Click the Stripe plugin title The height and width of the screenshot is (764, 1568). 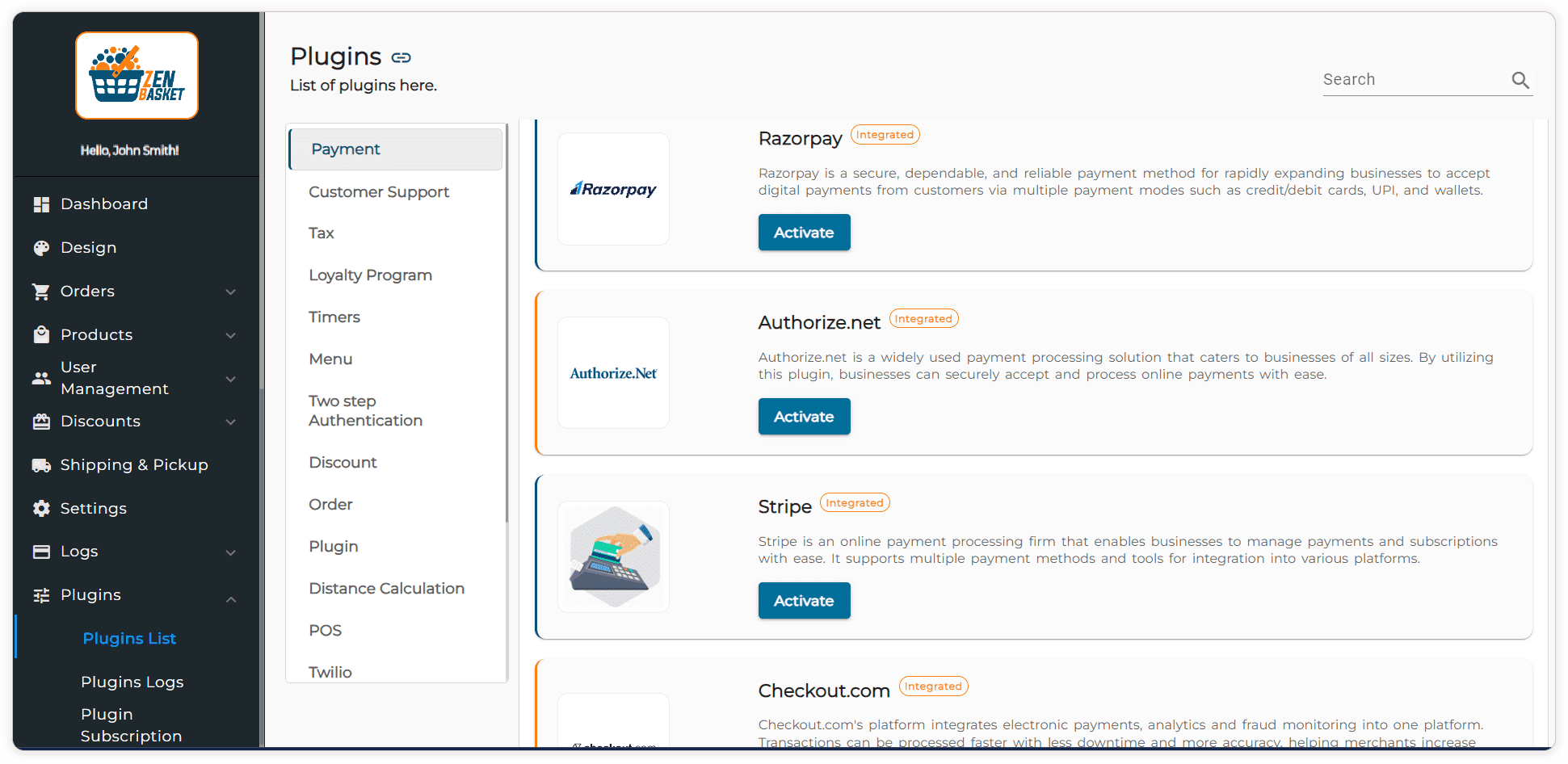(785, 507)
